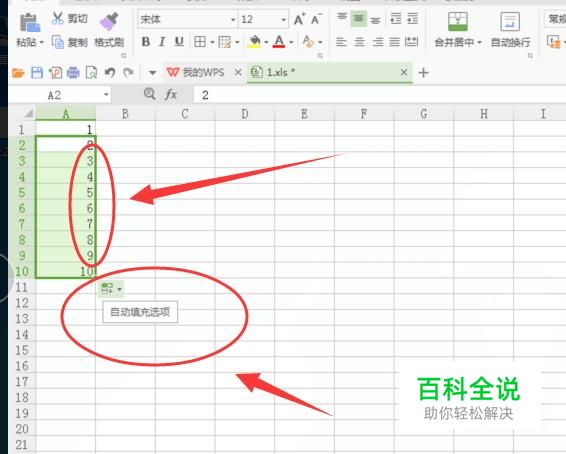Toggle italic formatting I
This screenshot has height=454, width=566.
pyautogui.click(x=162, y=42)
